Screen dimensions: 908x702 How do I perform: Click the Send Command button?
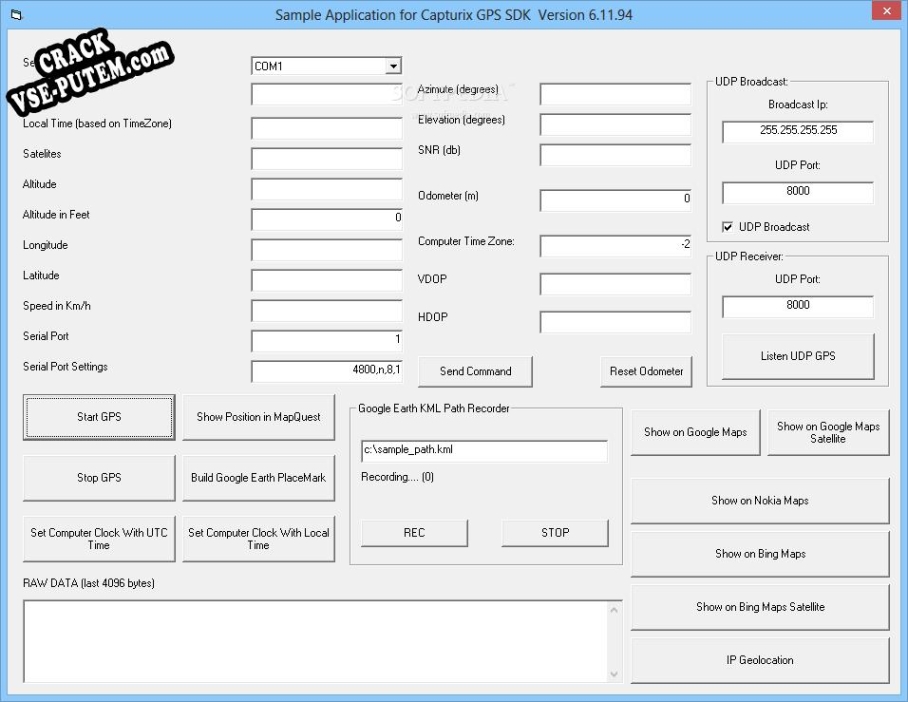coord(475,371)
